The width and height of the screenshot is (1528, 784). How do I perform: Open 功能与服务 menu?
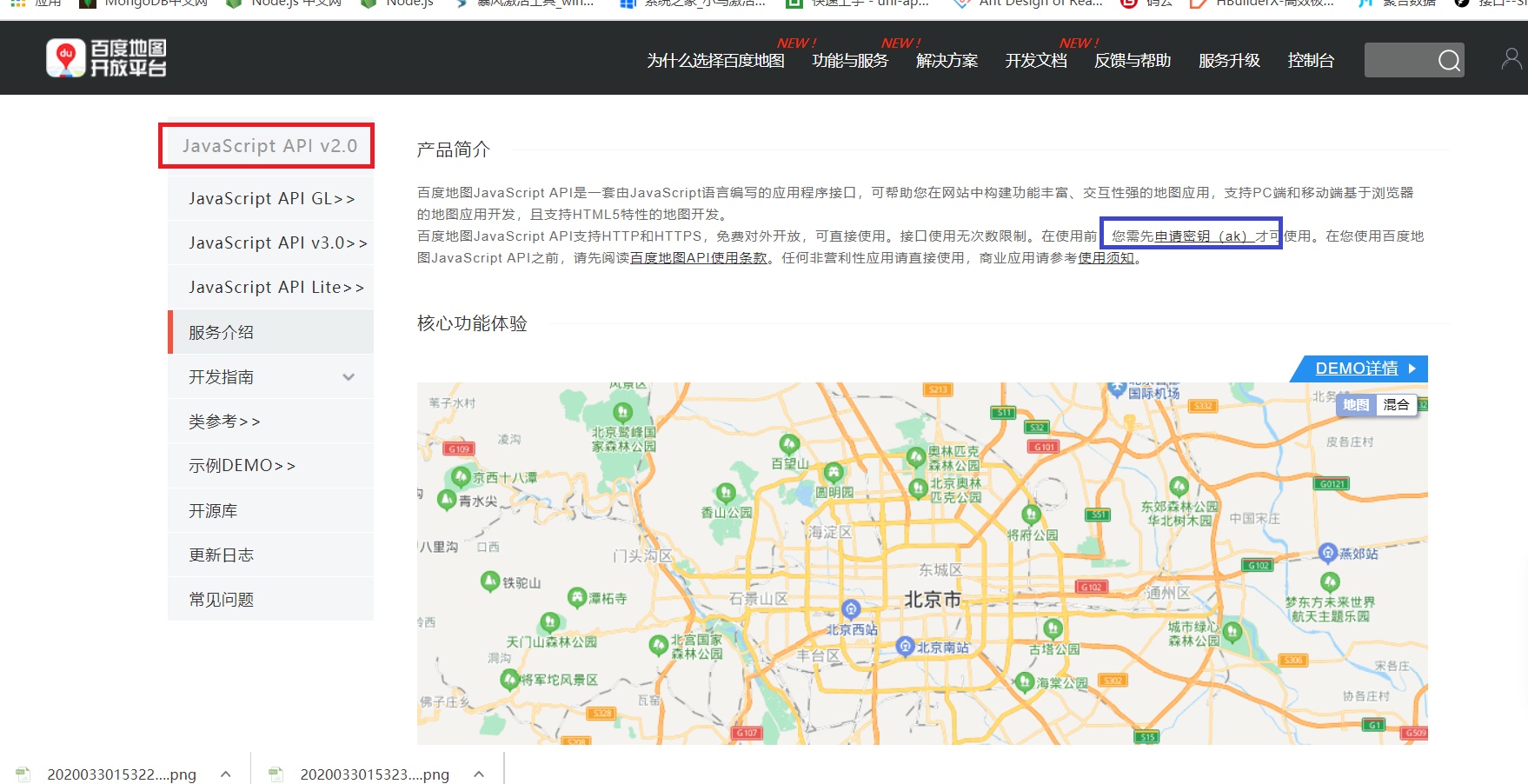[x=850, y=60]
